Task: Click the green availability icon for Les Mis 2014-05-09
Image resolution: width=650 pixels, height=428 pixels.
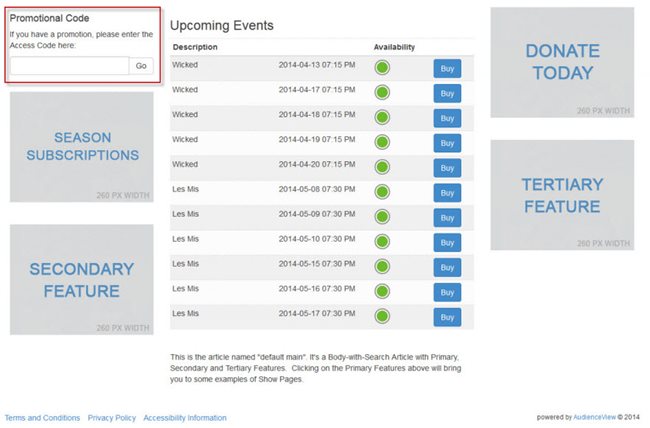Action: [x=382, y=216]
